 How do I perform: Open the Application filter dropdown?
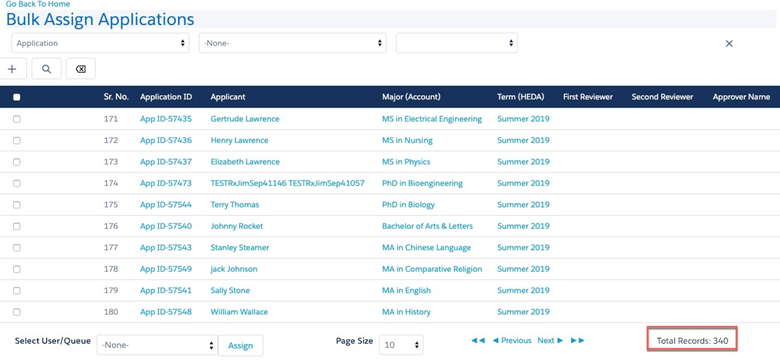pyautogui.click(x=100, y=43)
